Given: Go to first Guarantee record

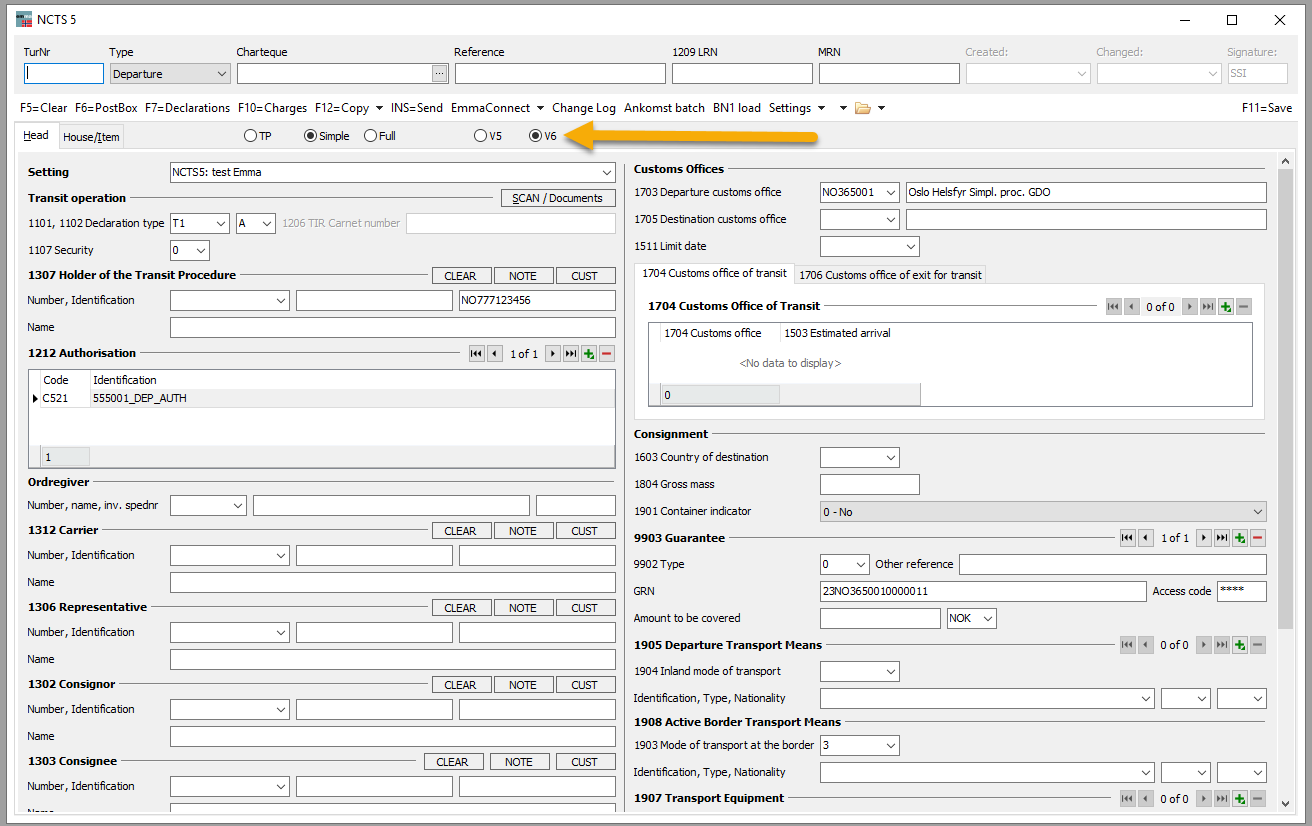Looking at the screenshot, I should point(1127,538).
